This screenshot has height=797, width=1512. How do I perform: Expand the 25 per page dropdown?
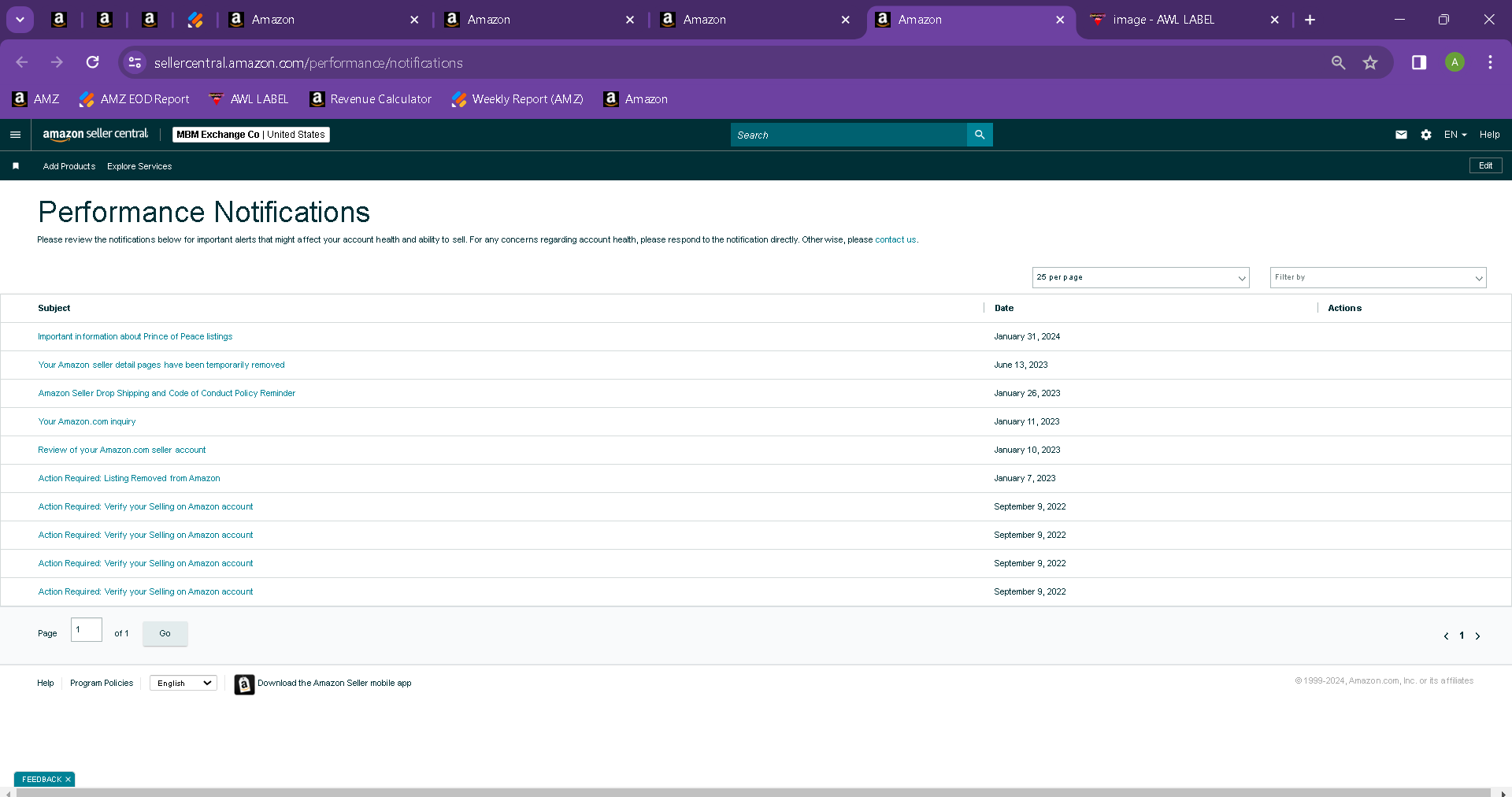1140,277
